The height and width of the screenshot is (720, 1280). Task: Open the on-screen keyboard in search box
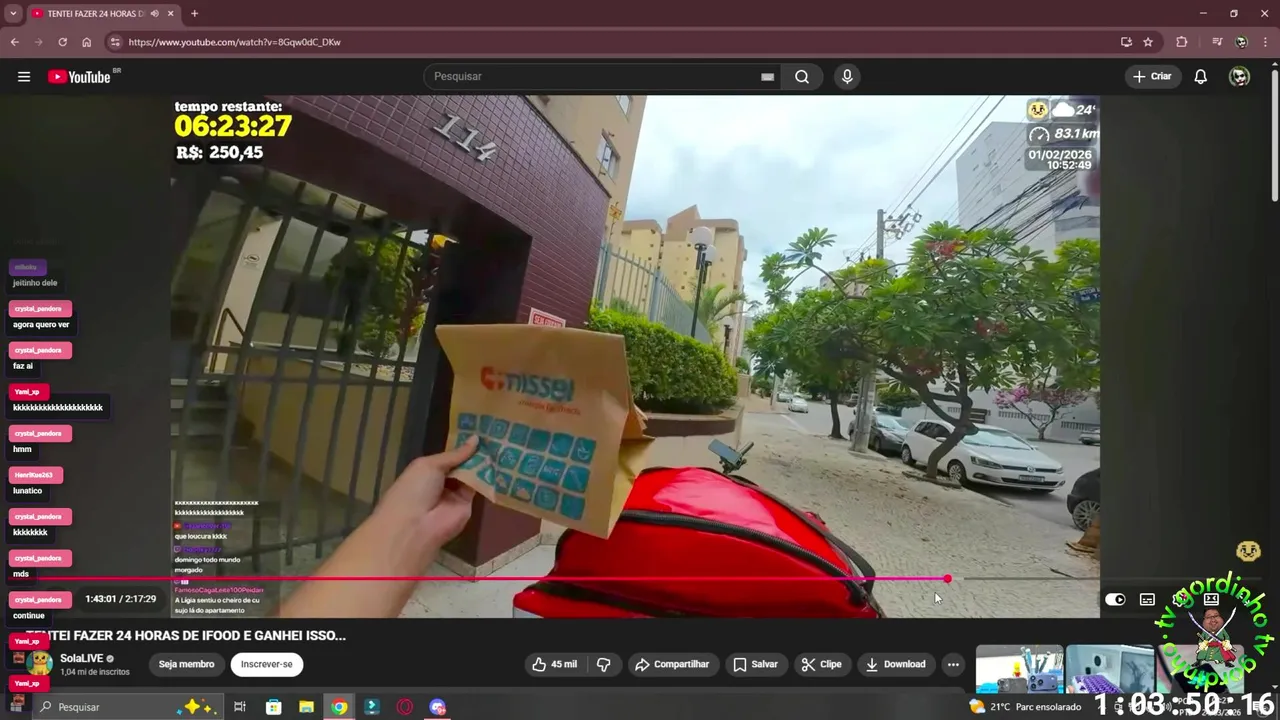[x=767, y=77]
